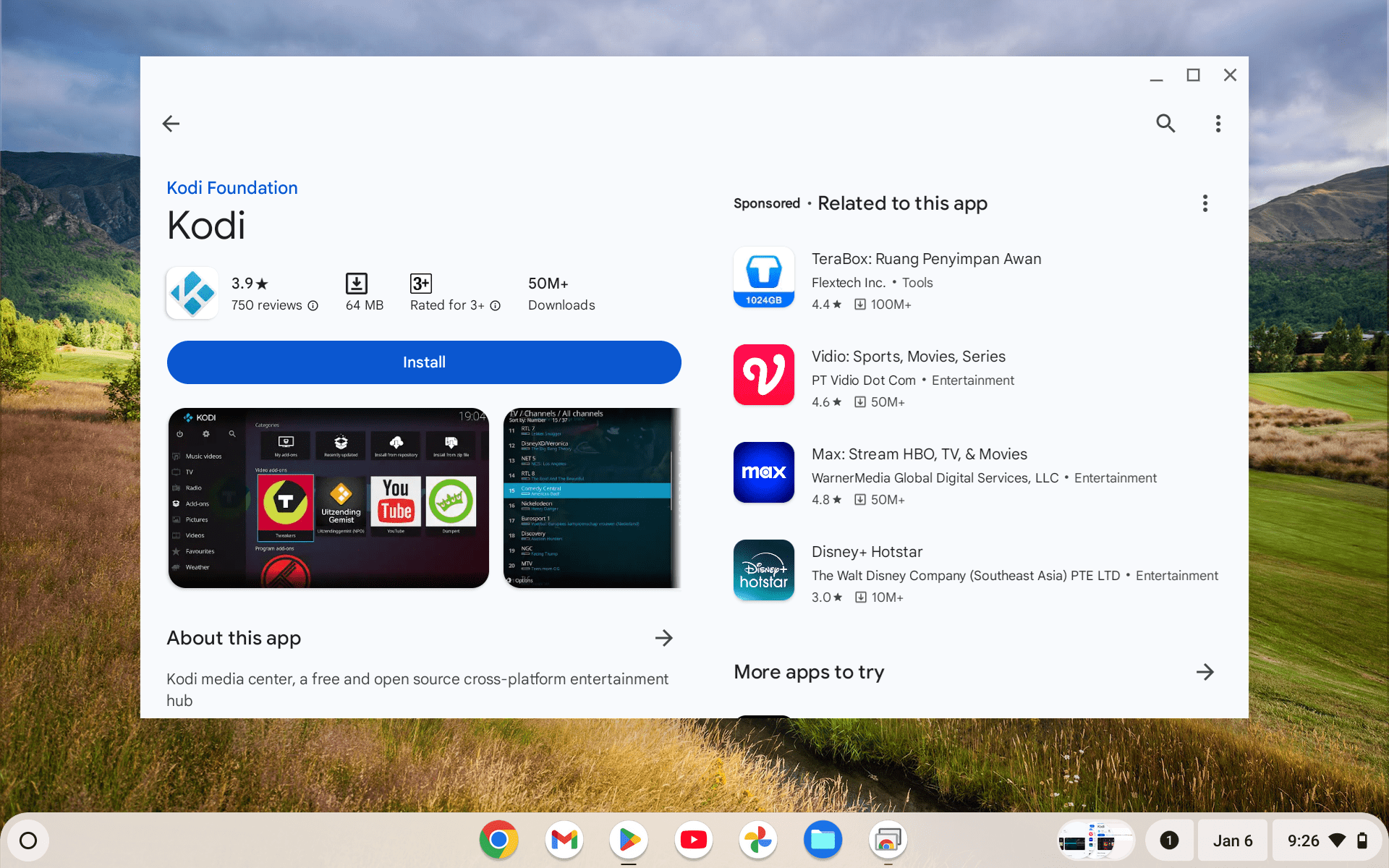Click the info icon next to 750 reviews
Image resolution: width=1389 pixels, height=868 pixels.
(x=313, y=306)
